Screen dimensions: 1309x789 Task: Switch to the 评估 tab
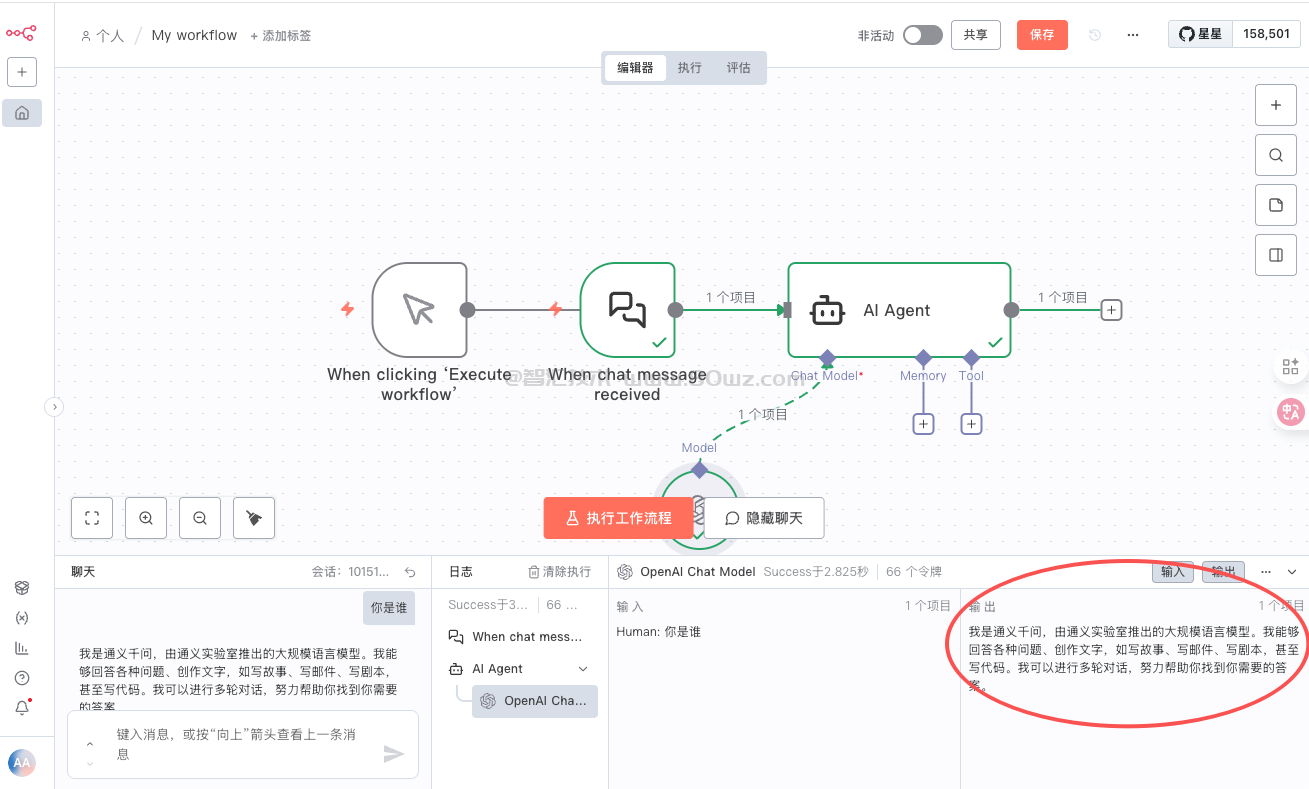click(738, 68)
